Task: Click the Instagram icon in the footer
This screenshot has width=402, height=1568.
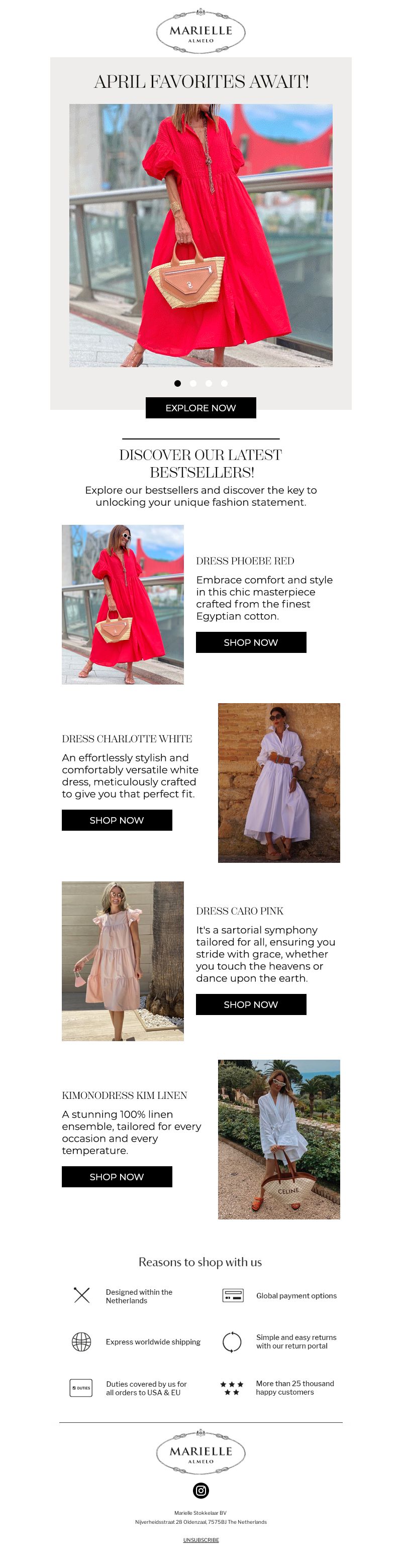Action: 201,1490
